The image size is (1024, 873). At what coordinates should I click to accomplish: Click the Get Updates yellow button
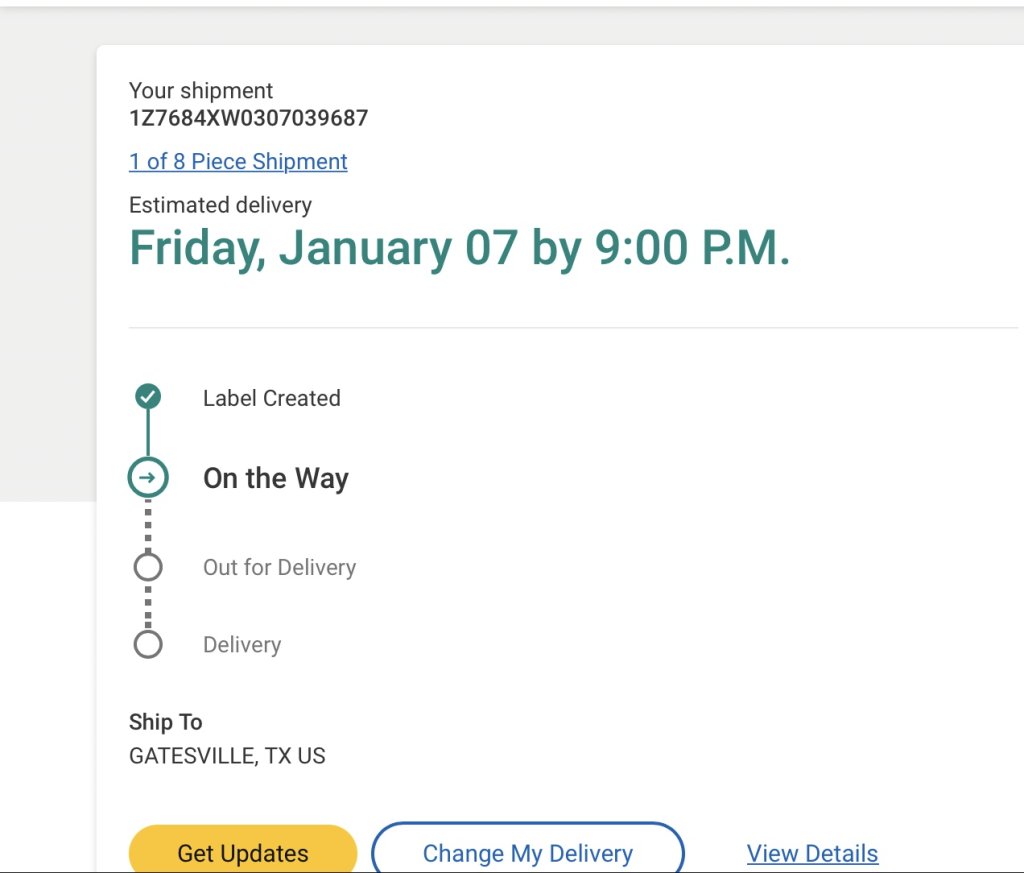coord(243,851)
